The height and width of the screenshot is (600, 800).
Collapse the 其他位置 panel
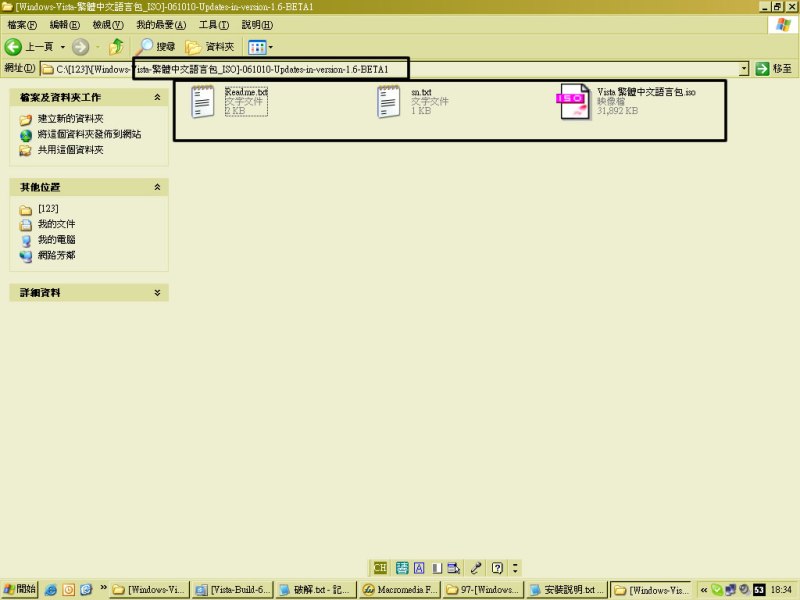157,187
